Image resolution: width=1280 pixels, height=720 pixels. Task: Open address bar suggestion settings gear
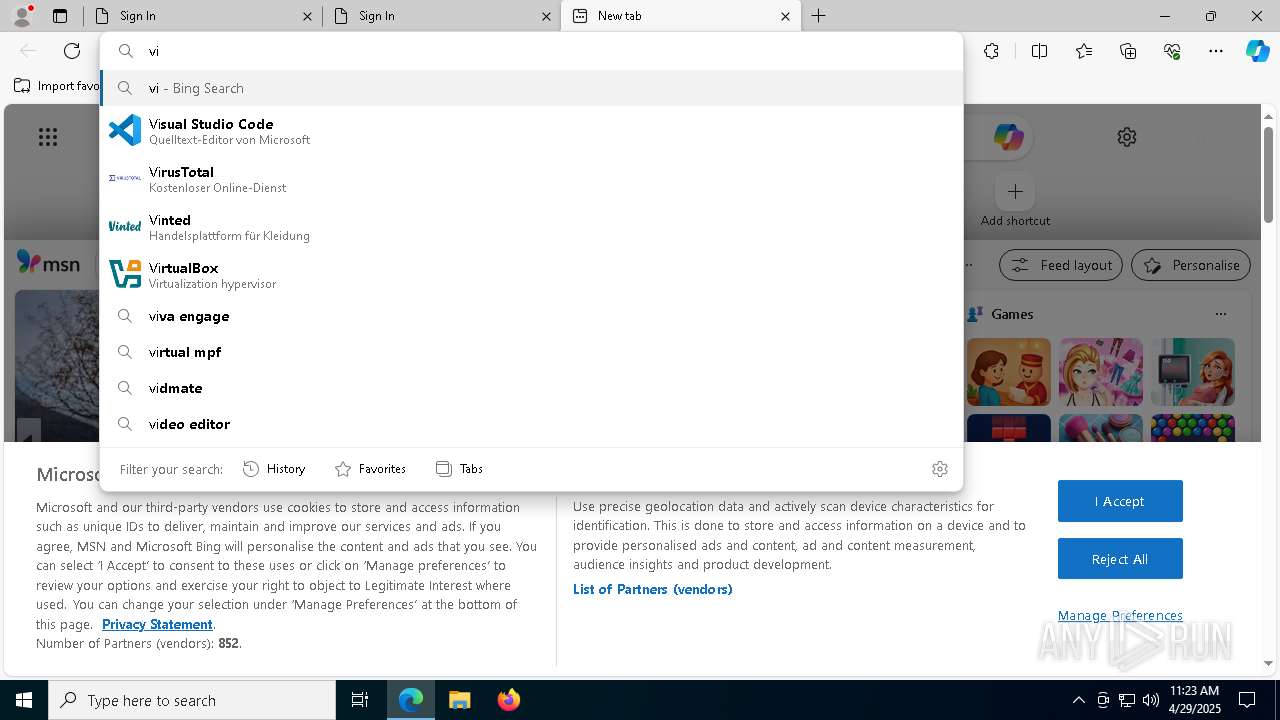tap(939, 468)
